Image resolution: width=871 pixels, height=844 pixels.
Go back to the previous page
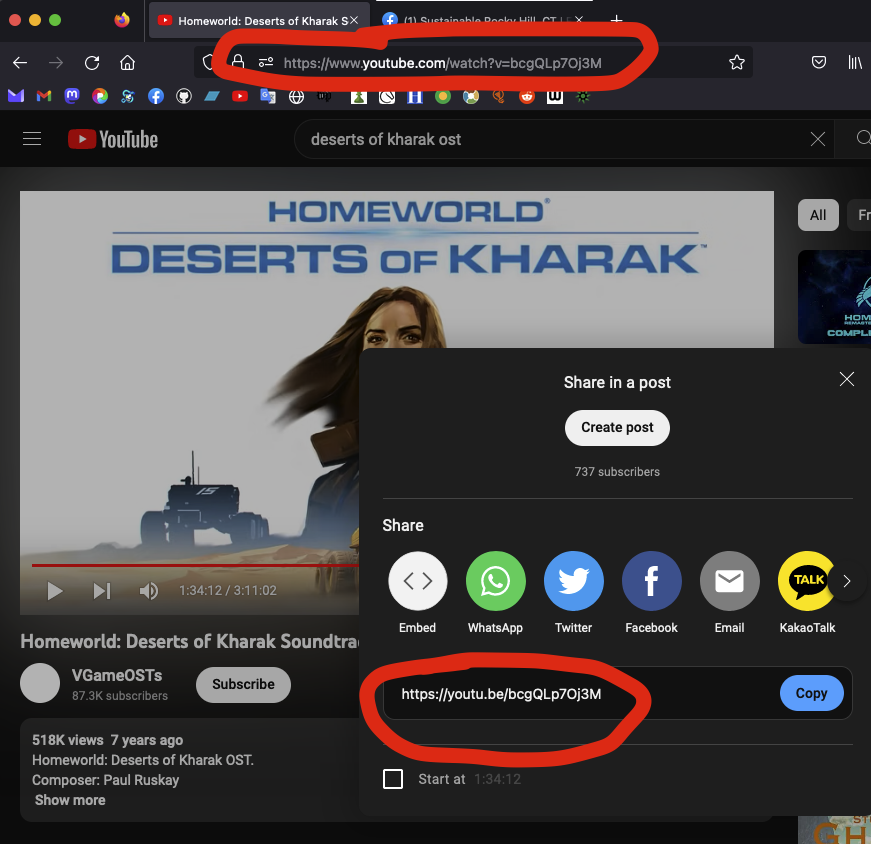[20, 63]
